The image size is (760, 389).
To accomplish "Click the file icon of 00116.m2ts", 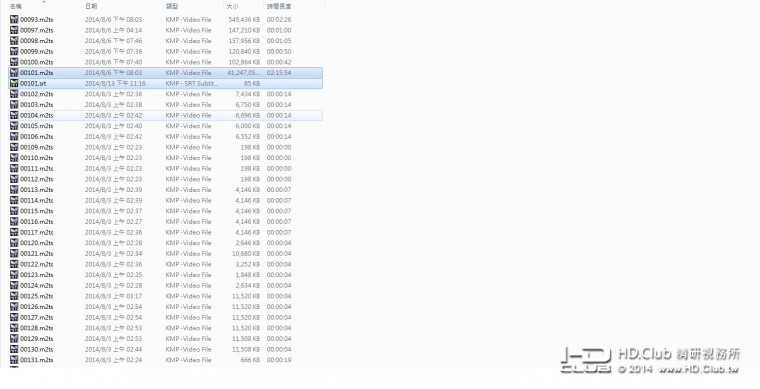I will (x=14, y=222).
